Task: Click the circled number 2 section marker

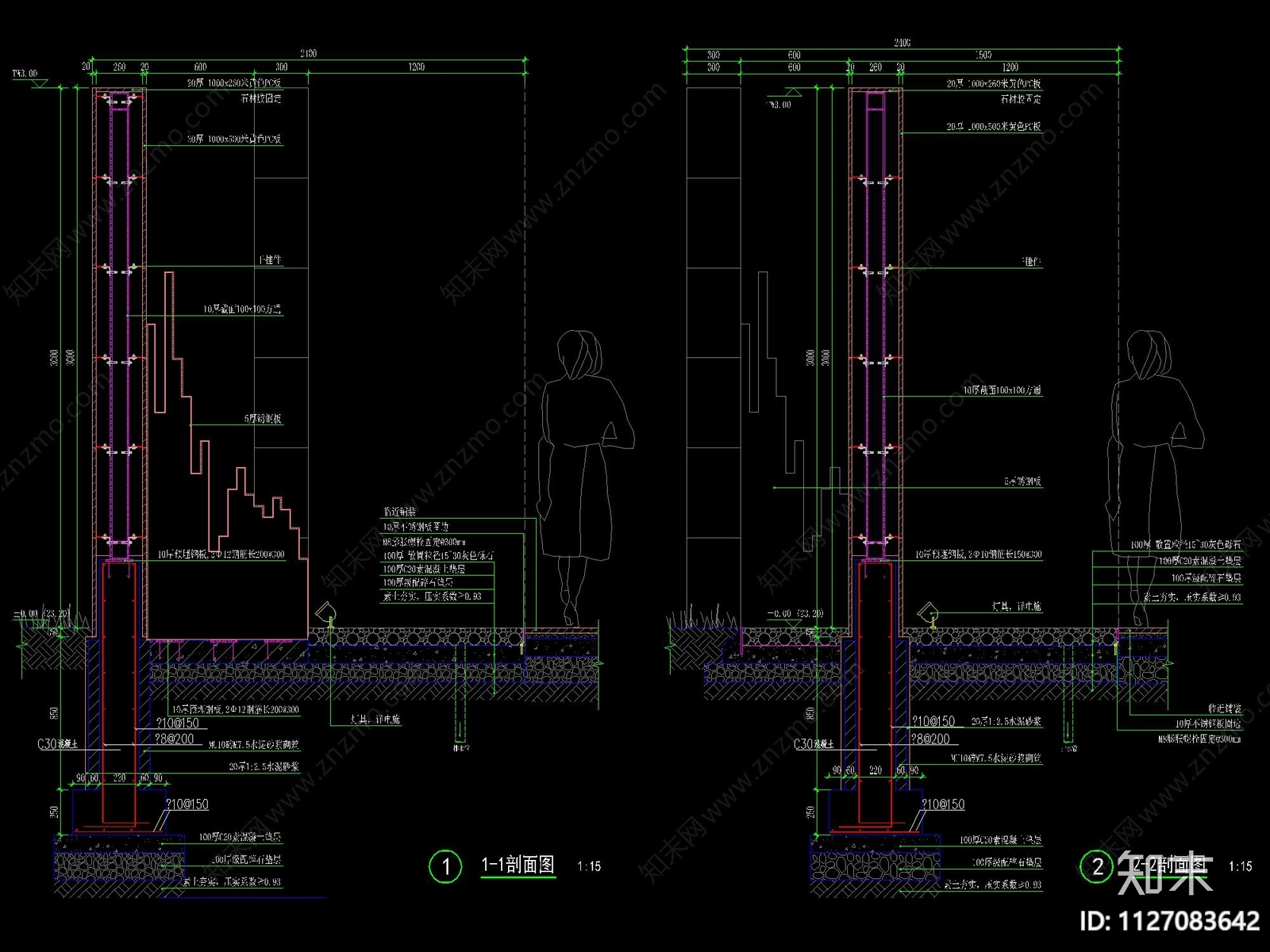Action: [1098, 866]
